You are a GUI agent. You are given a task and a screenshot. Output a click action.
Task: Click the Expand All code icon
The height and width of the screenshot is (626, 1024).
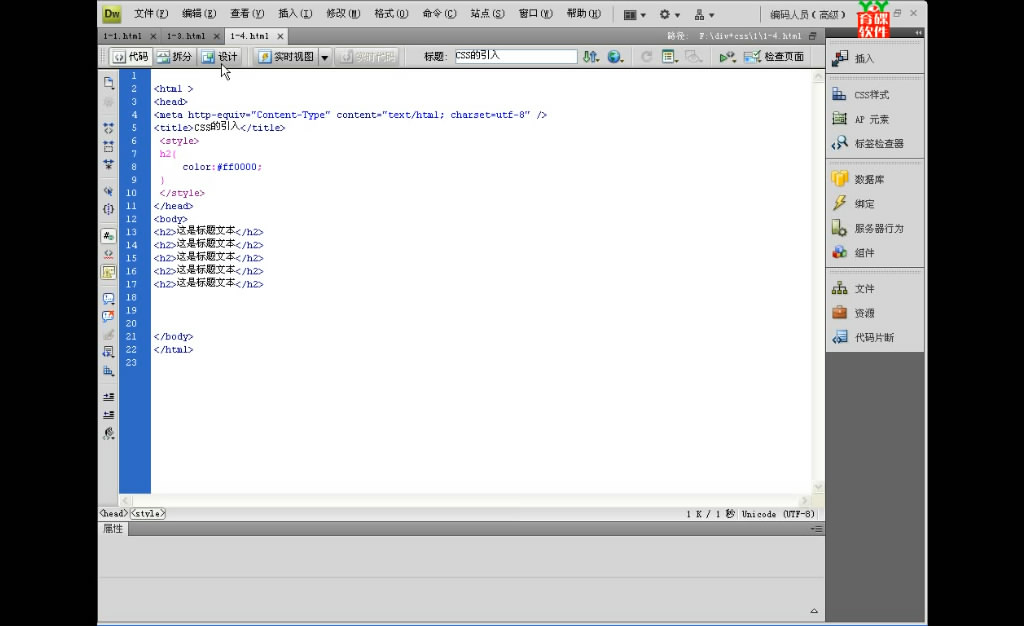(x=108, y=164)
